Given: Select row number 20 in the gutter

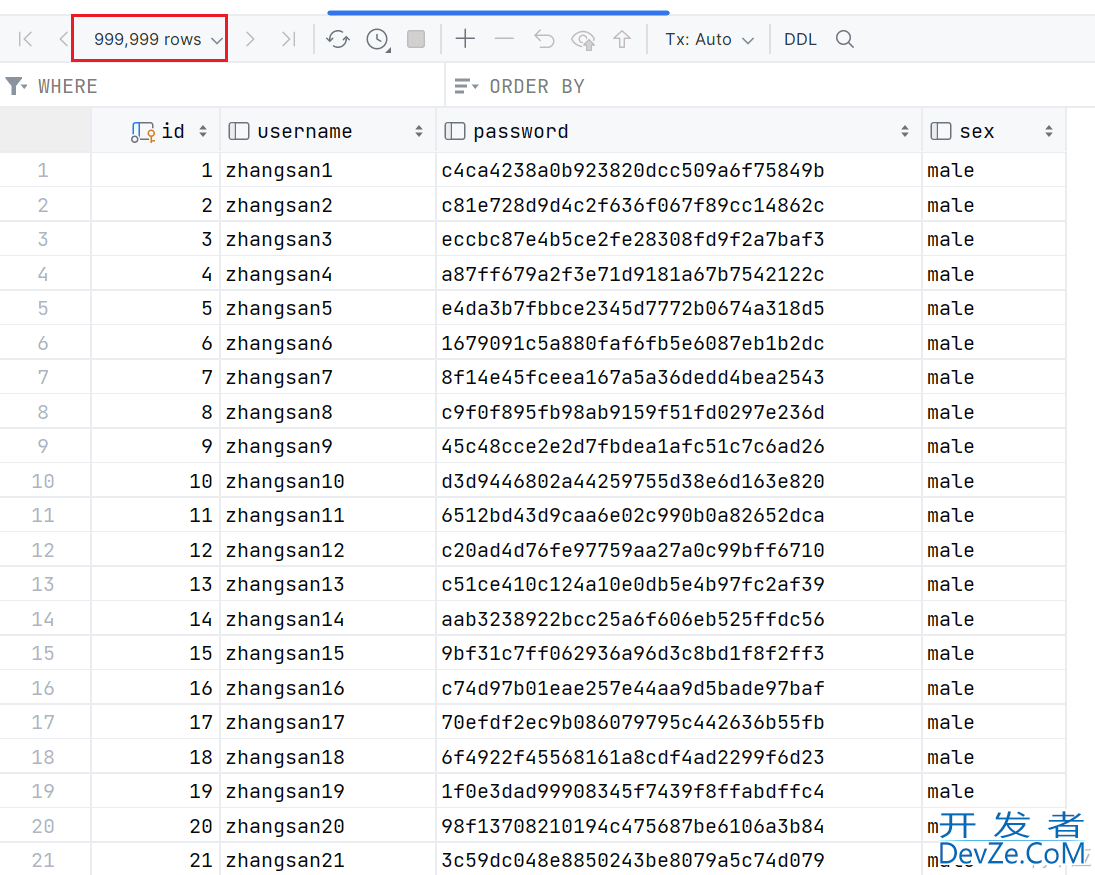Looking at the screenshot, I should [x=43, y=826].
